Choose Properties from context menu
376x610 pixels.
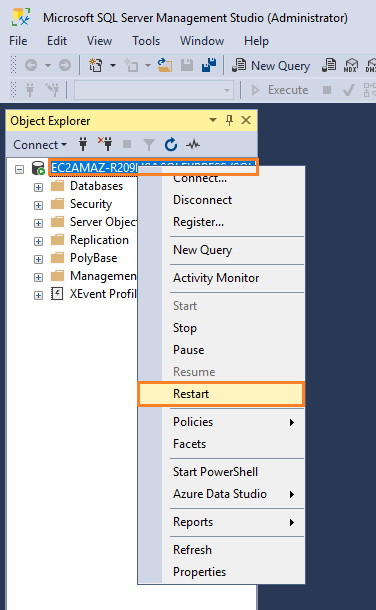click(x=222, y=572)
